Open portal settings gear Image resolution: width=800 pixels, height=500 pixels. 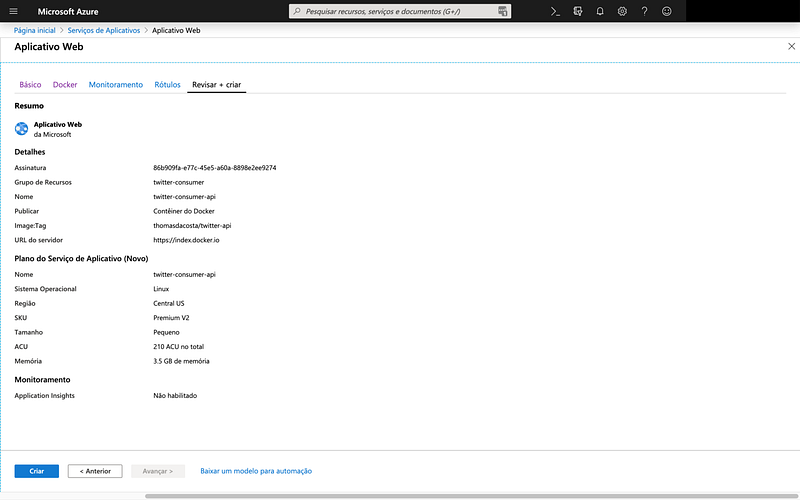click(622, 11)
